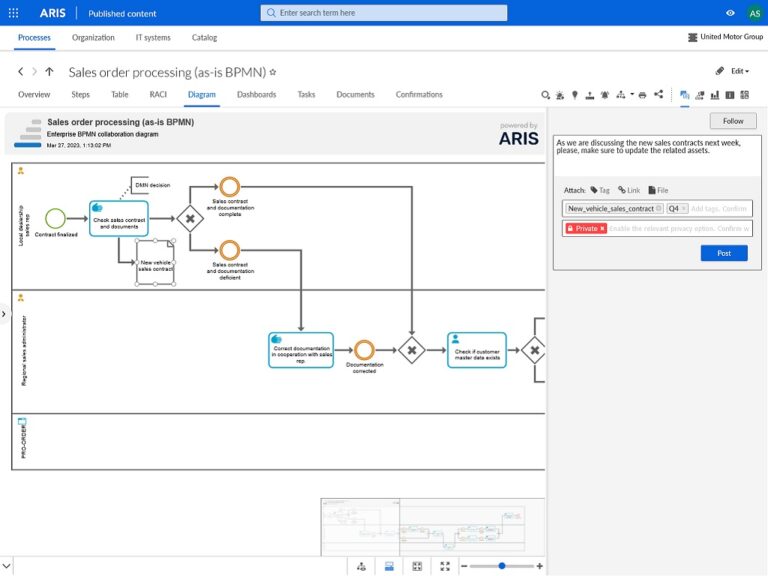Screen dimensions: 768x576
Task: Open the ARIS app launcher grid
Action: 14,13
